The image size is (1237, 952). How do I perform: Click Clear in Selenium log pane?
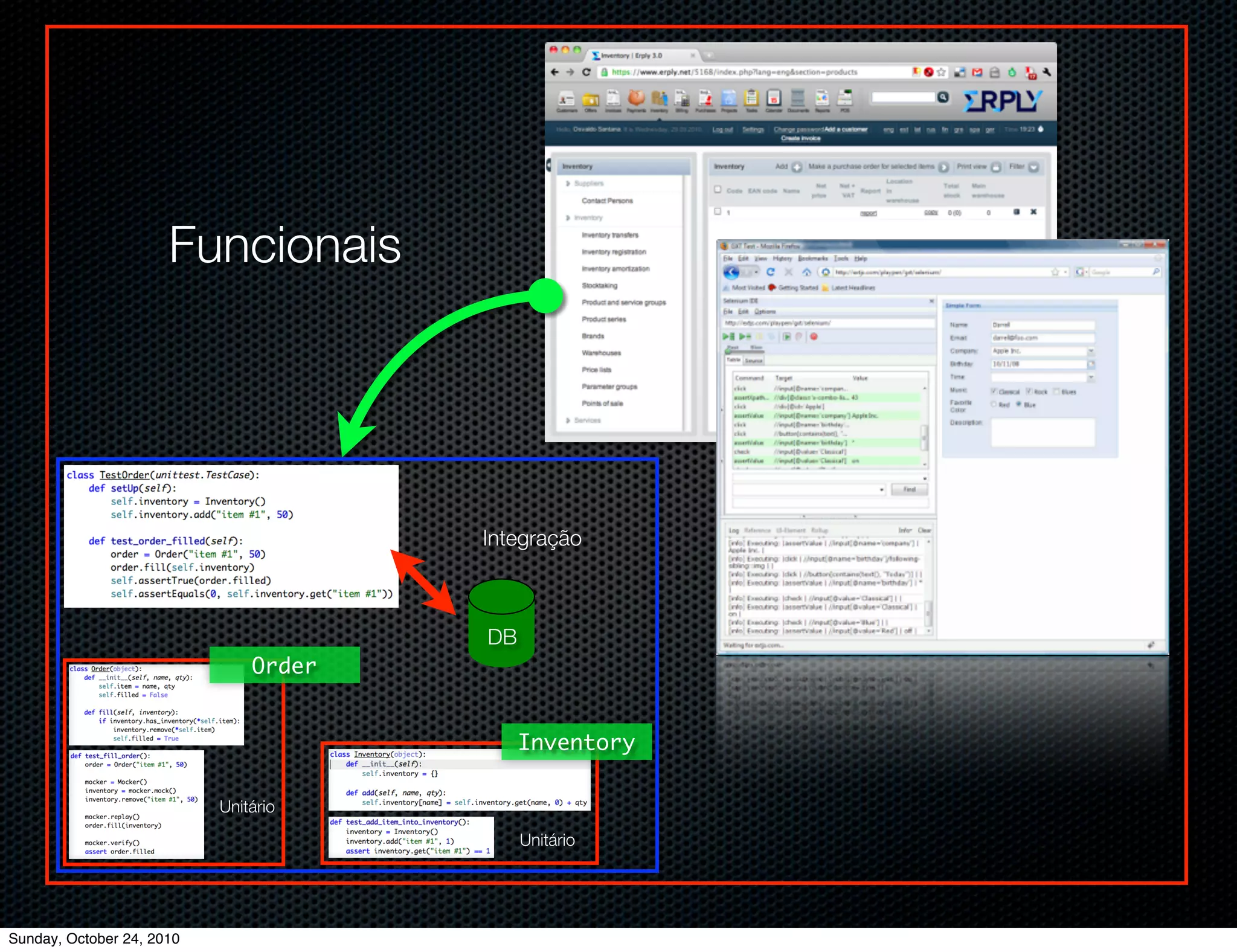tap(924, 530)
